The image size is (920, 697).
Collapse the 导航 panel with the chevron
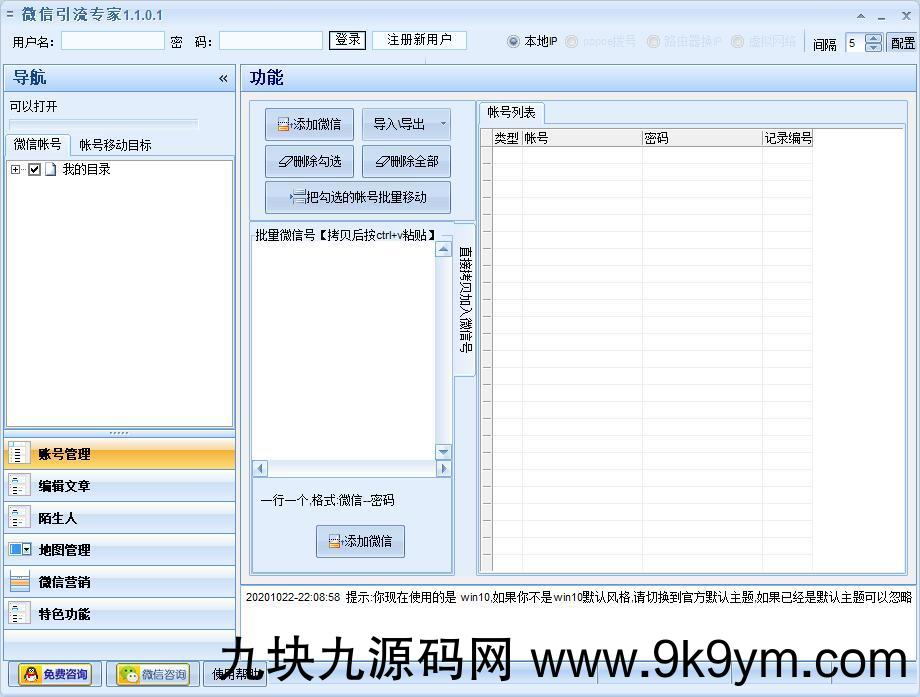pos(223,78)
